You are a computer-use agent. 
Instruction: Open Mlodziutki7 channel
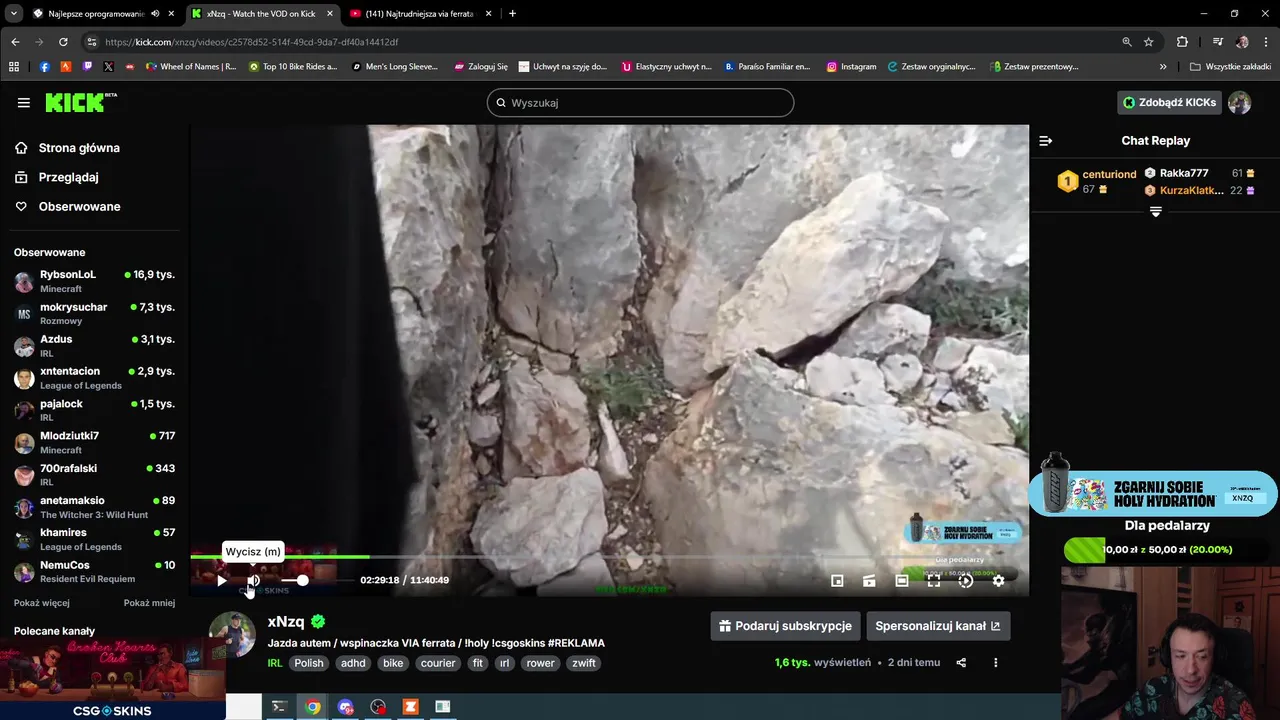[x=95, y=442]
